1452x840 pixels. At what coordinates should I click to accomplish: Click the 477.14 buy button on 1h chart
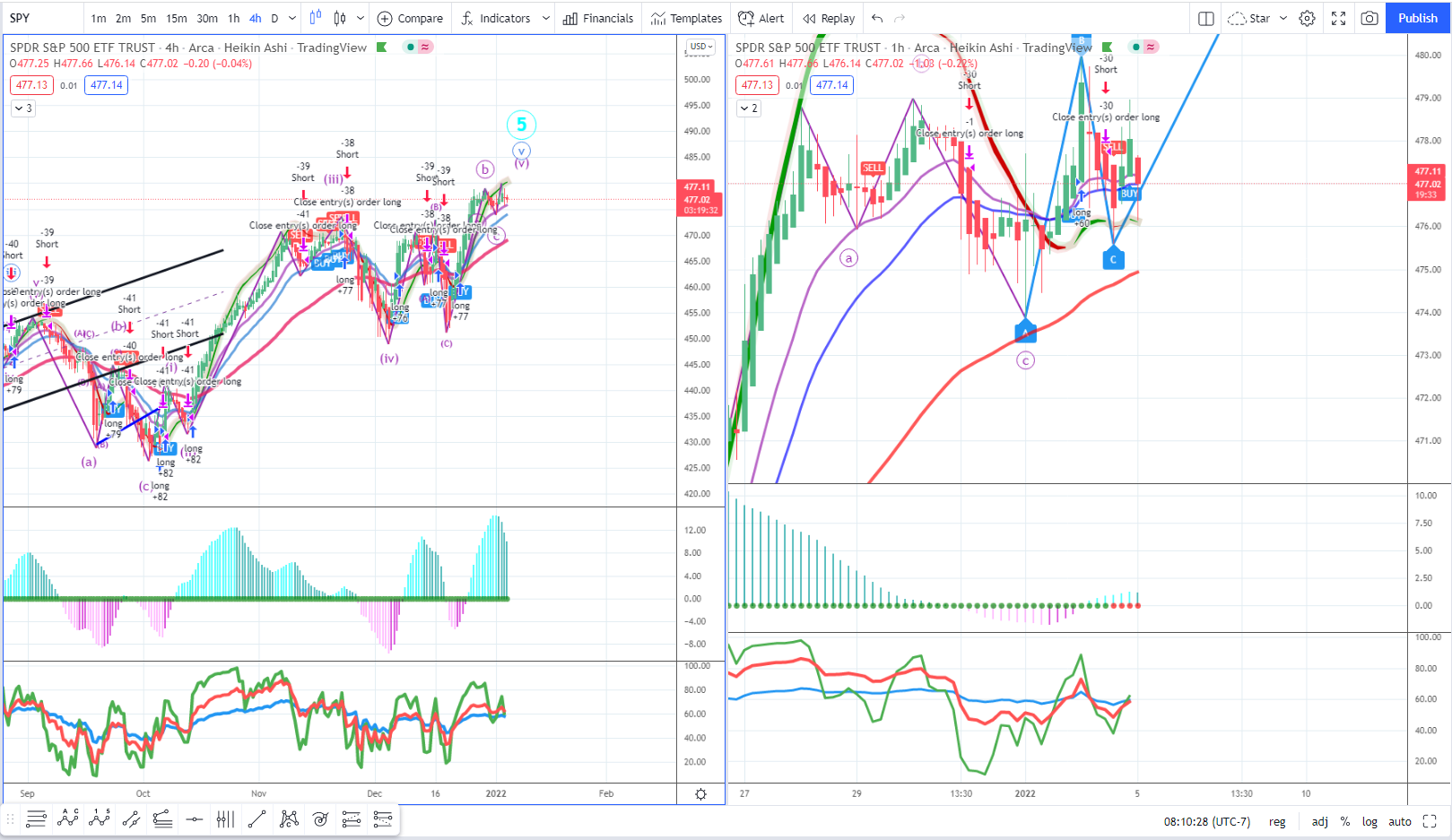point(832,85)
